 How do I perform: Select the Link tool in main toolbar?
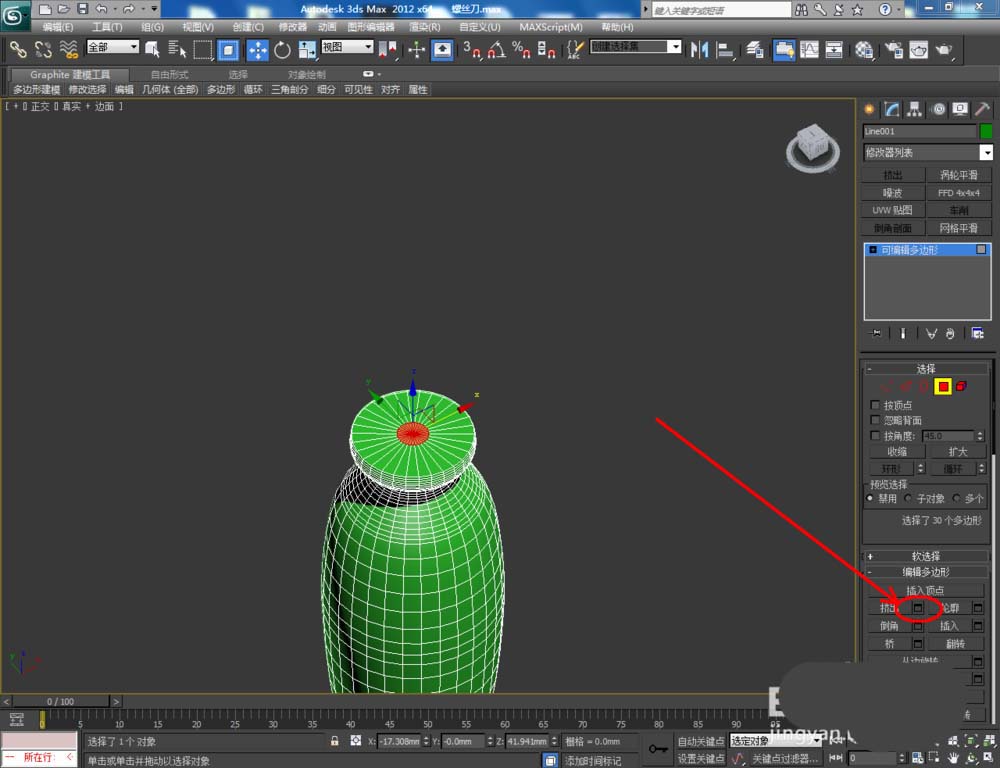point(18,49)
